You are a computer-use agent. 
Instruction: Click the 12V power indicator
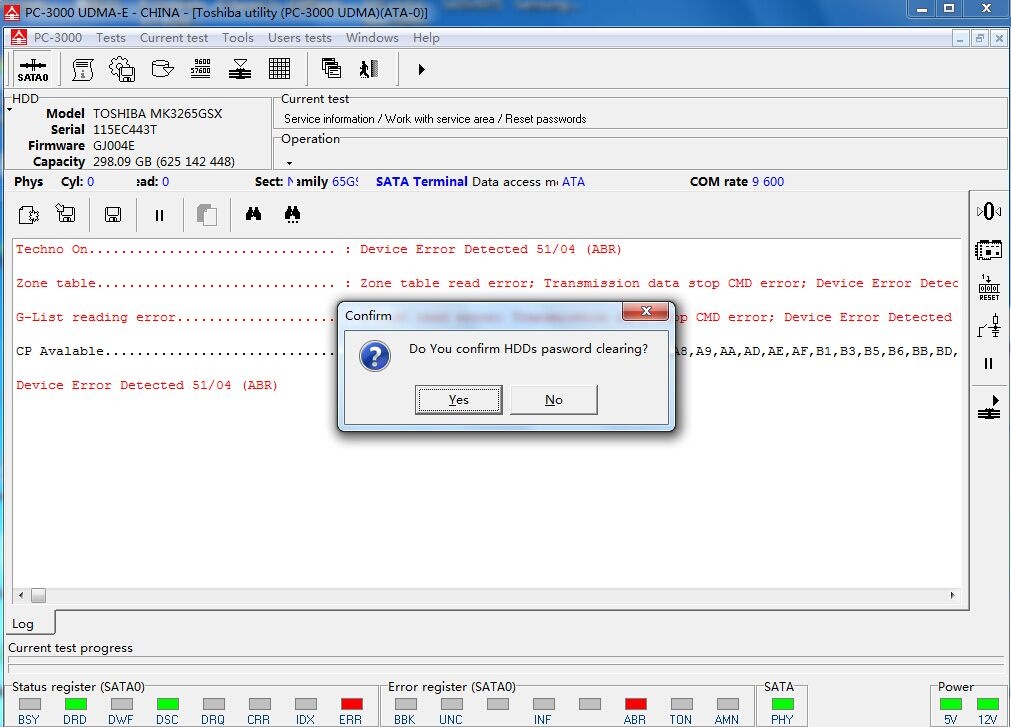(x=988, y=704)
